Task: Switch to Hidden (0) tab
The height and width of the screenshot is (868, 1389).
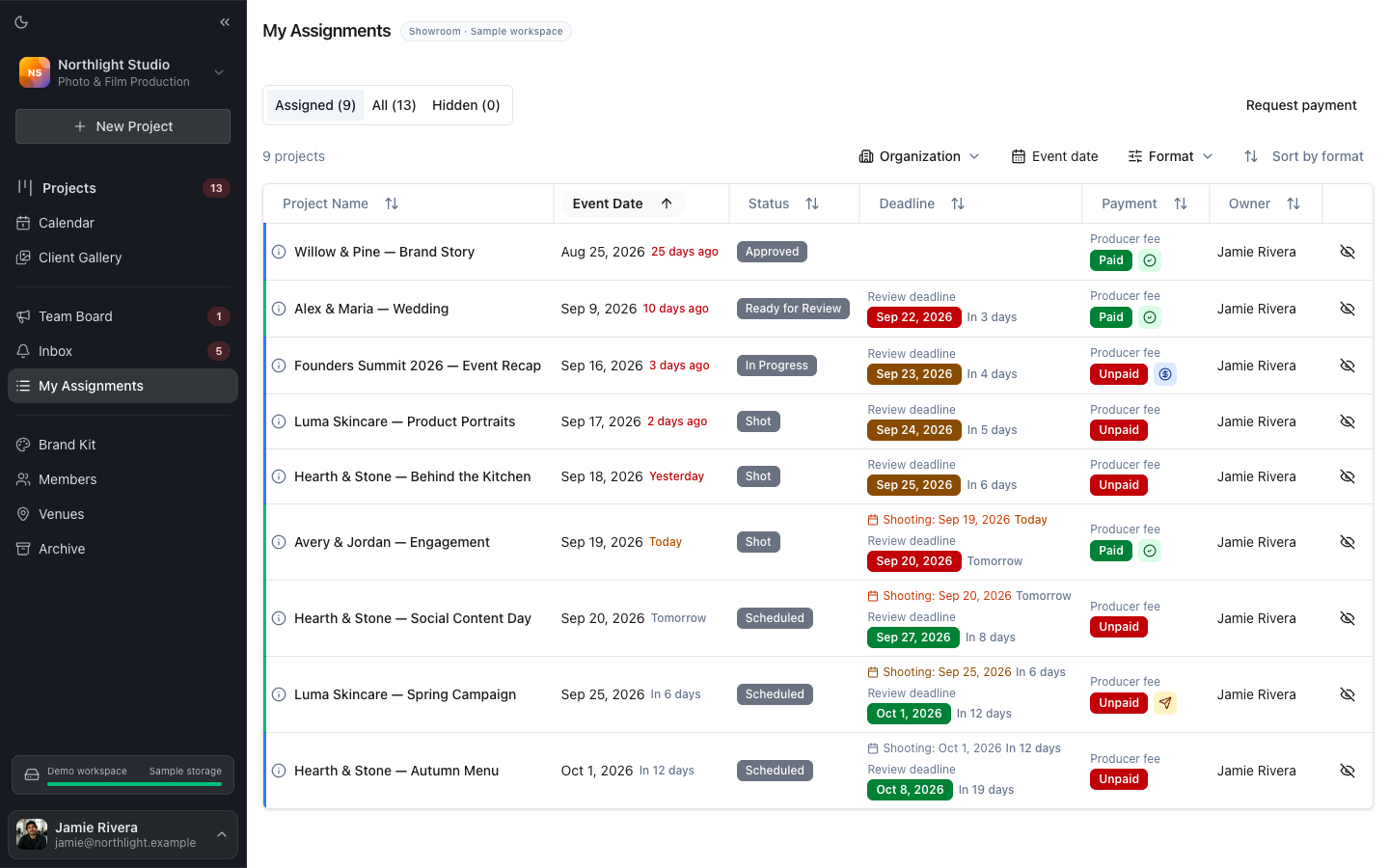Action: 466,105
